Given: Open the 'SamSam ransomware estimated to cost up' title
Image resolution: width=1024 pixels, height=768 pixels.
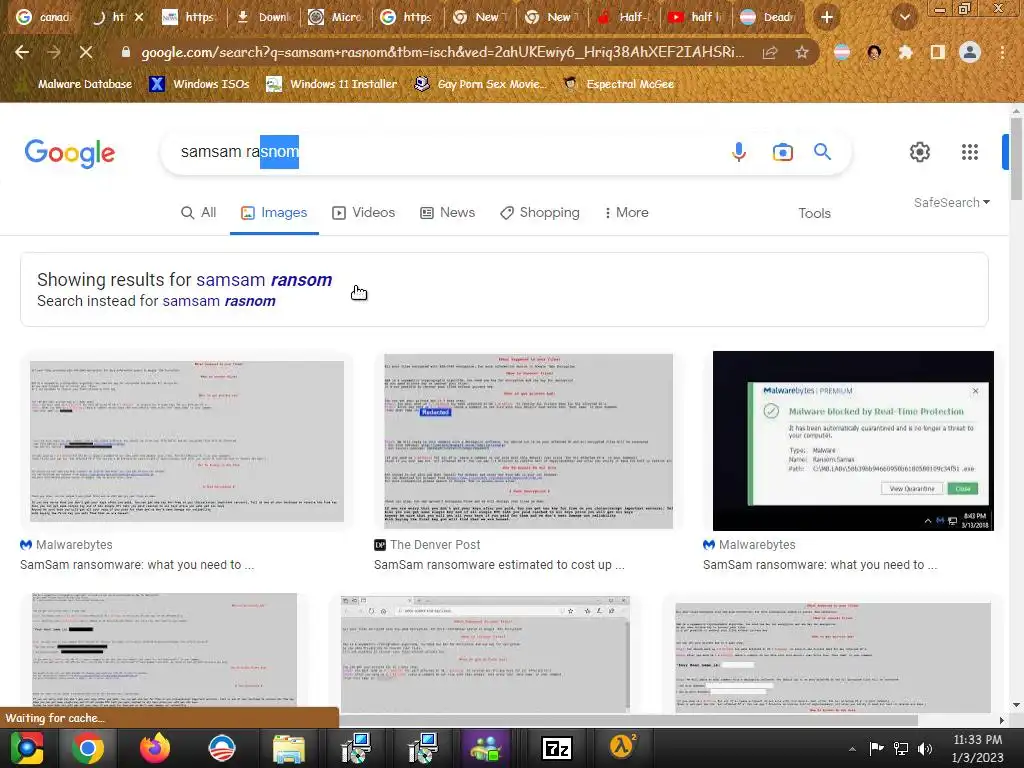Looking at the screenshot, I should click(499, 565).
